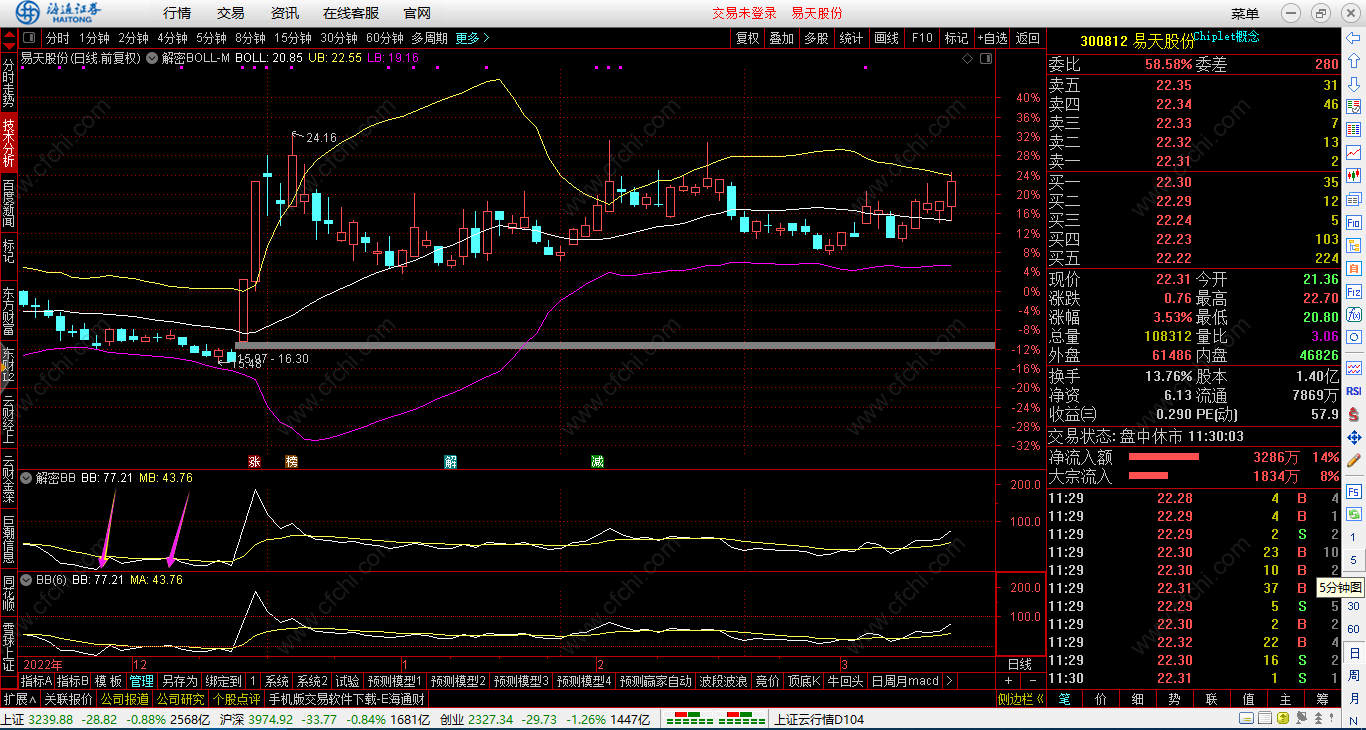Click the square circle icon in sidebar
Image resolution: width=1366 pixels, height=730 pixels.
[1353, 337]
